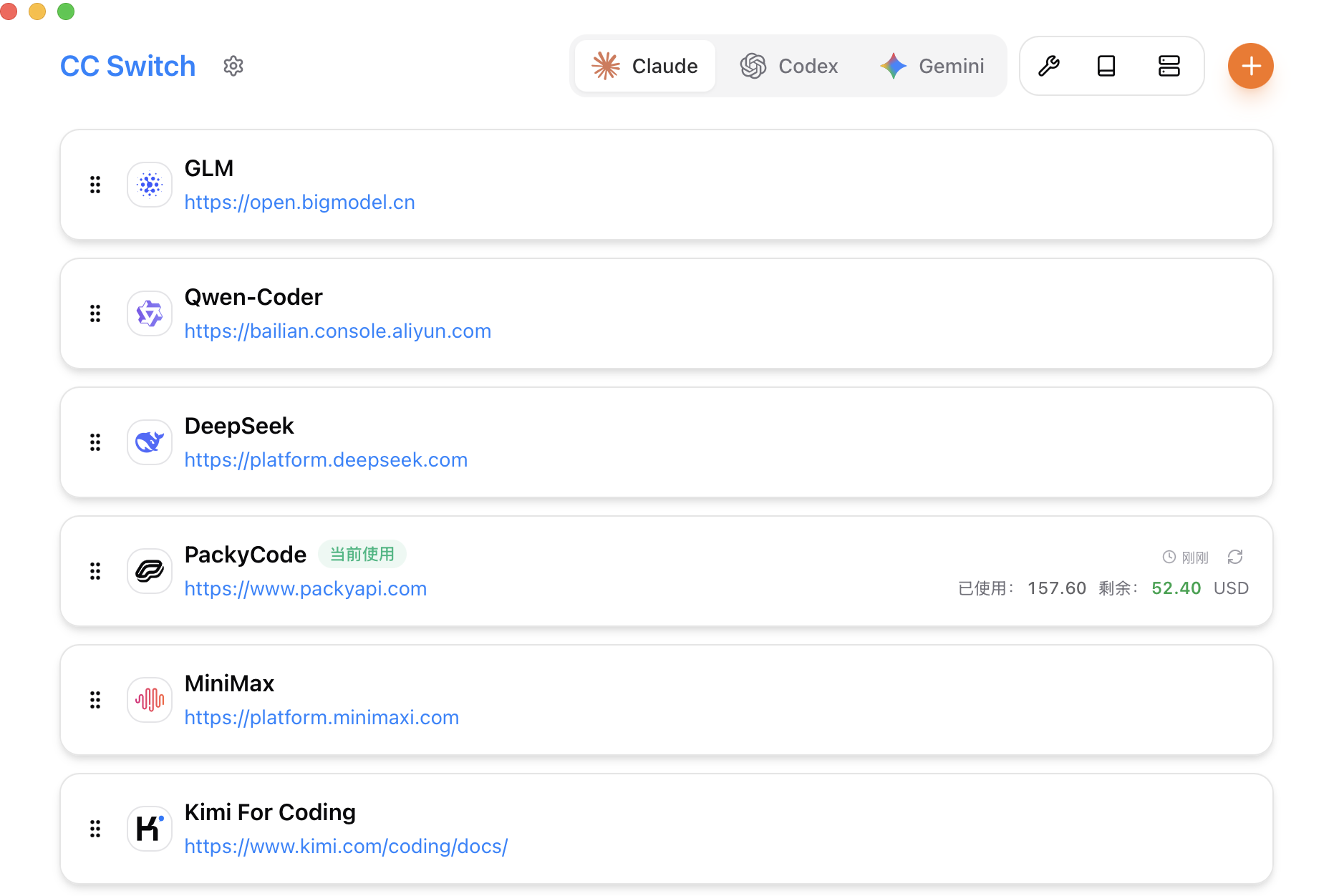Click the 当前使用 badge on PackyCode
1339x896 pixels.
[x=362, y=554]
